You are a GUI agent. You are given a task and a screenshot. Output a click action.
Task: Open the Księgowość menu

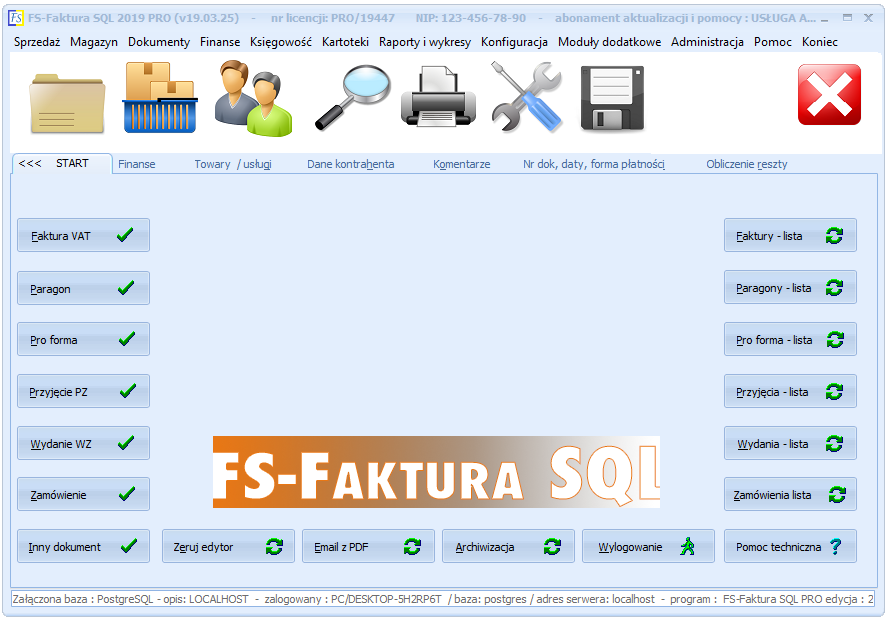(x=281, y=42)
